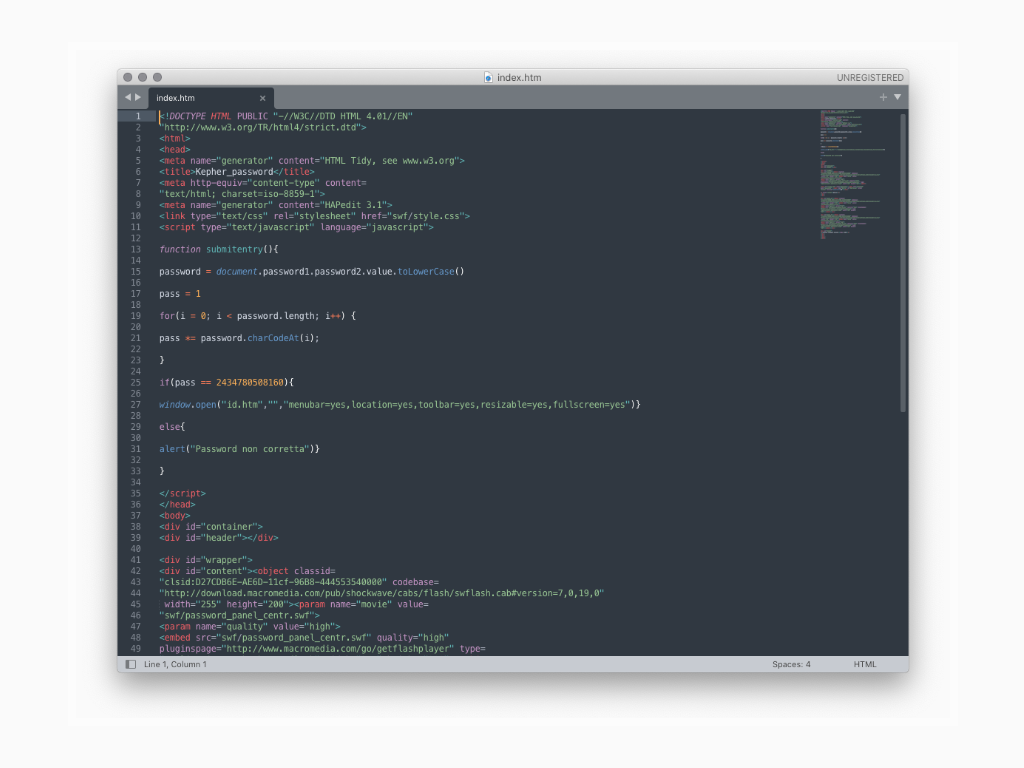Click on 'window.open' code line
The height and width of the screenshot is (768, 1024).
400,405
